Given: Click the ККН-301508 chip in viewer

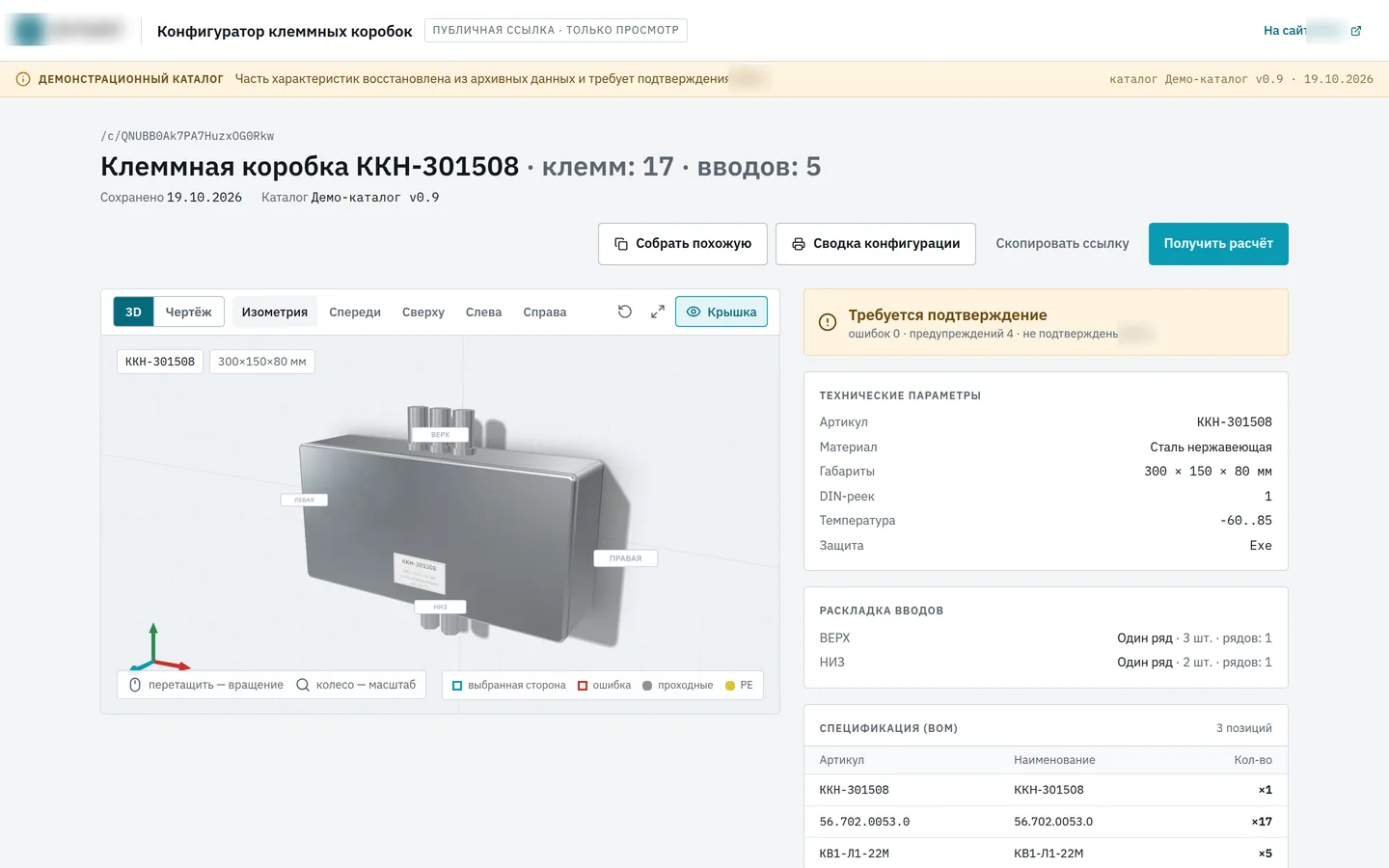Looking at the screenshot, I should click(160, 362).
